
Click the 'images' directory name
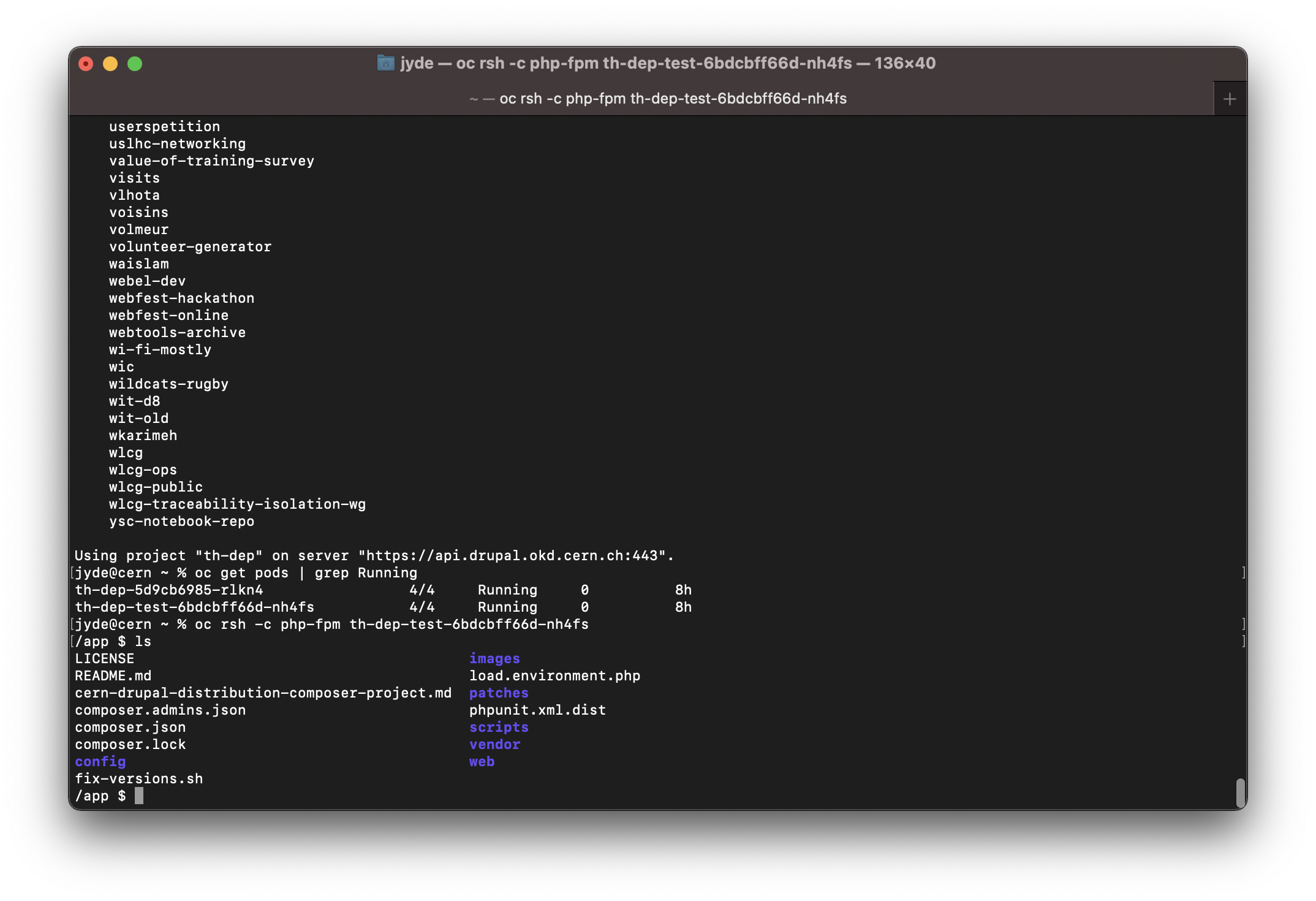[494, 659]
